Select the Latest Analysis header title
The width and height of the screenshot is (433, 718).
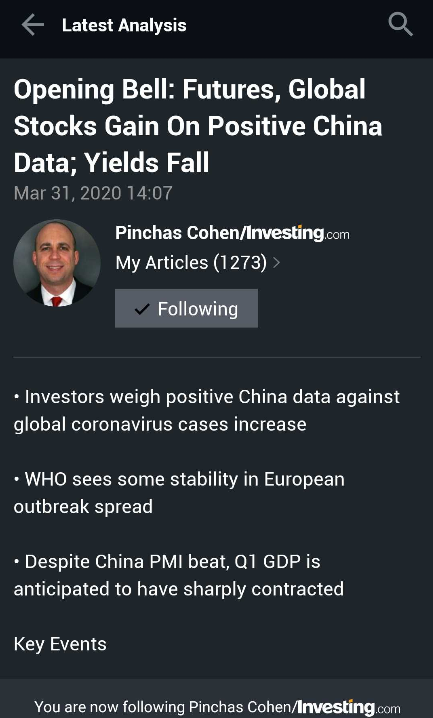(124, 25)
